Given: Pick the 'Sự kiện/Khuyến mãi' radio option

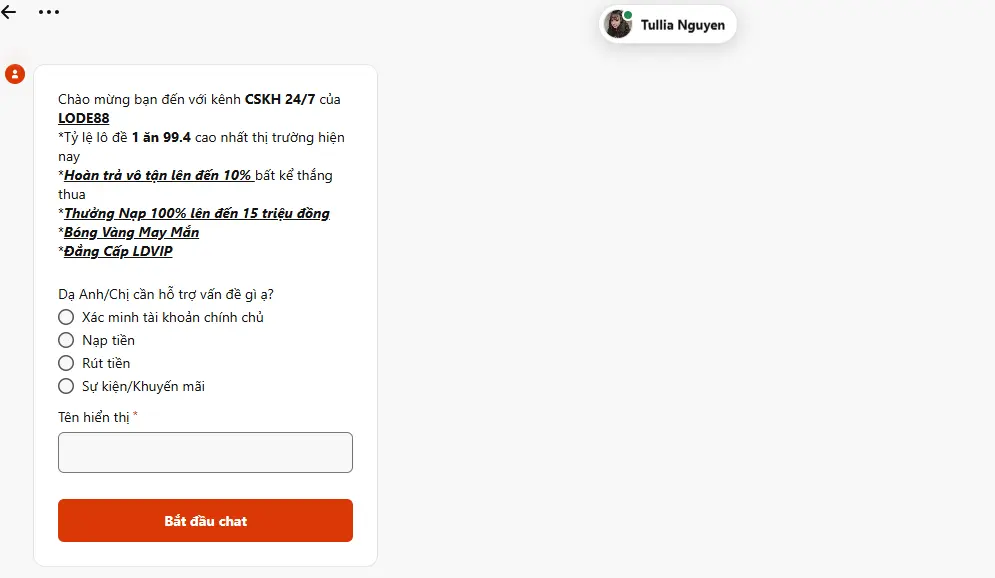Looking at the screenshot, I should (66, 386).
